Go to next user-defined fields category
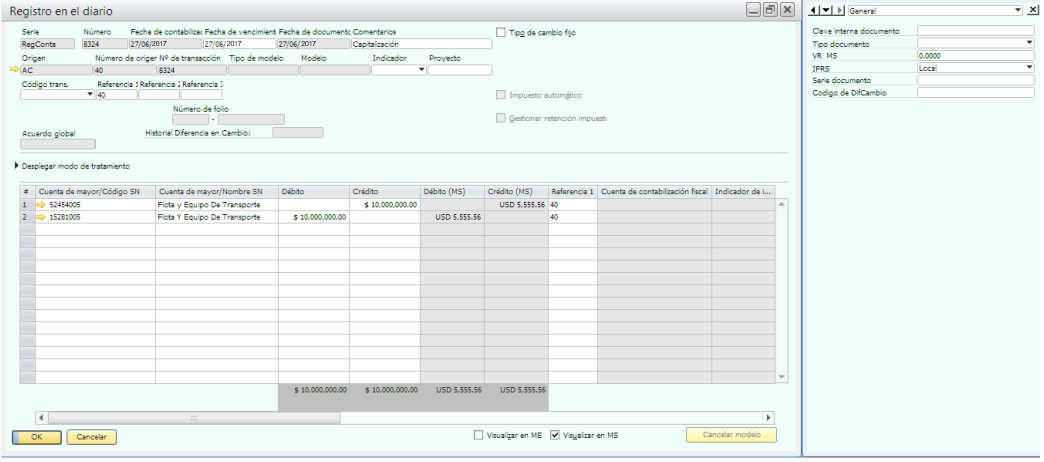This screenshot has height=462, width=1044. (838, 9)
